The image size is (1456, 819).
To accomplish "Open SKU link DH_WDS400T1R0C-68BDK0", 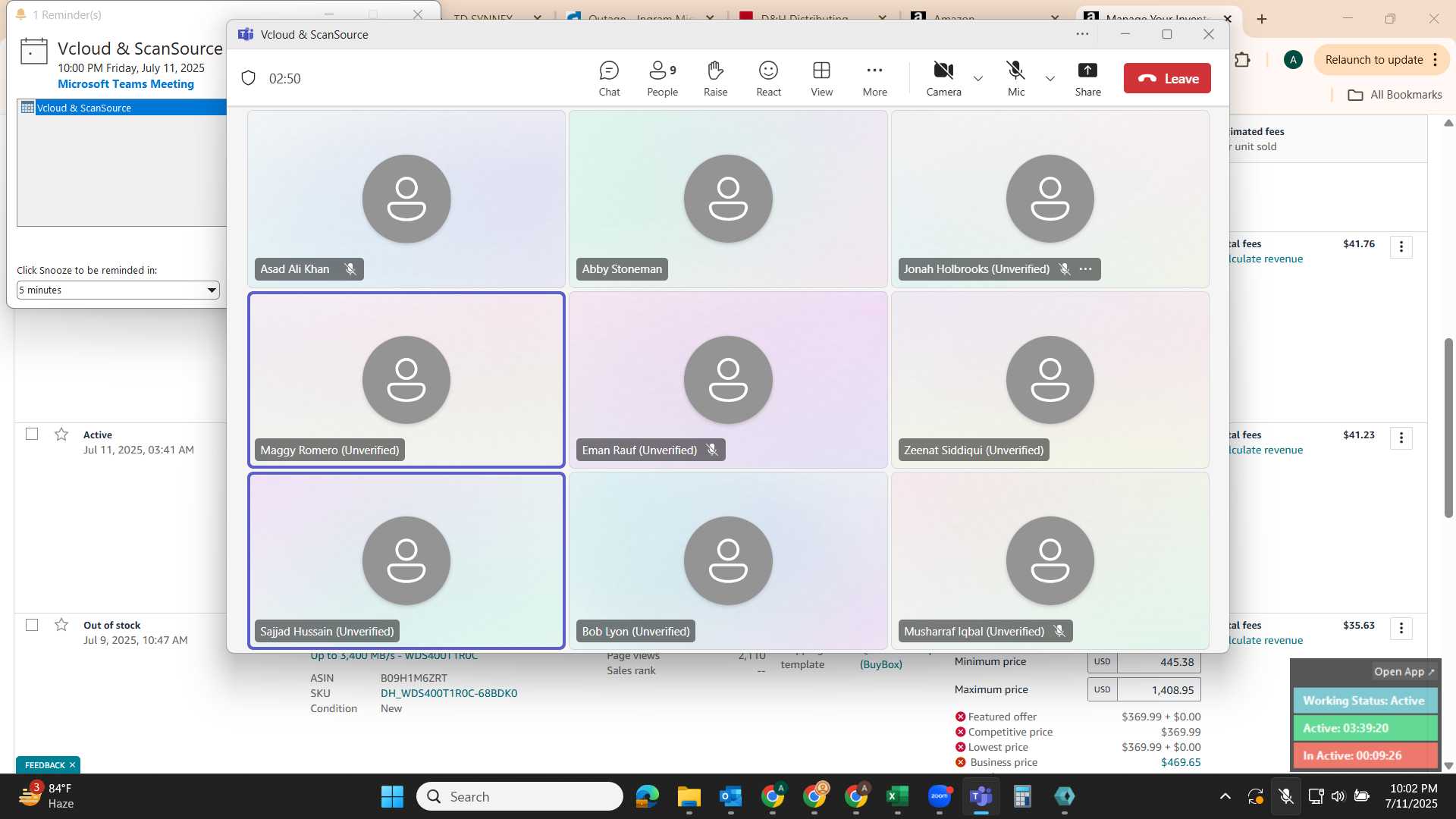I will [x=449, y=693].
